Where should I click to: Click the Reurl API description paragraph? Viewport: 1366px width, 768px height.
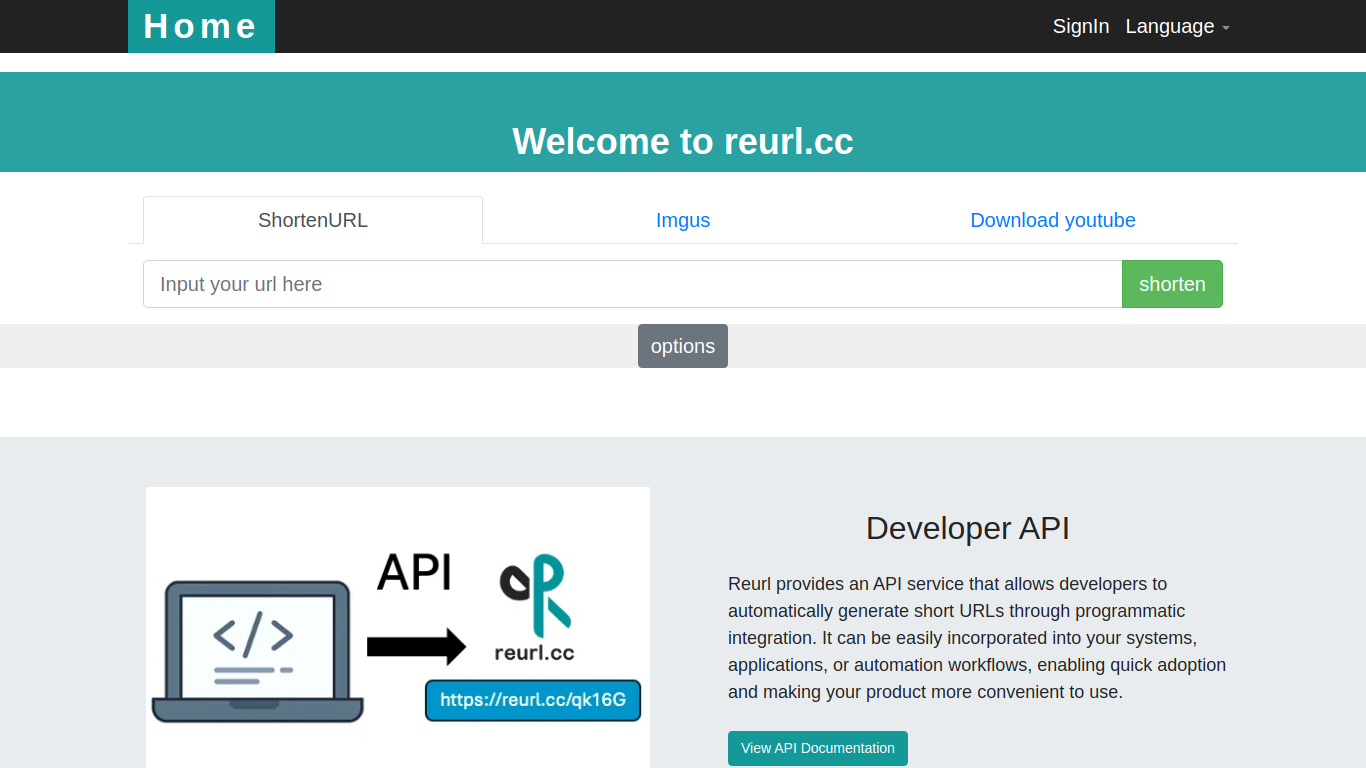pos(978,638)
